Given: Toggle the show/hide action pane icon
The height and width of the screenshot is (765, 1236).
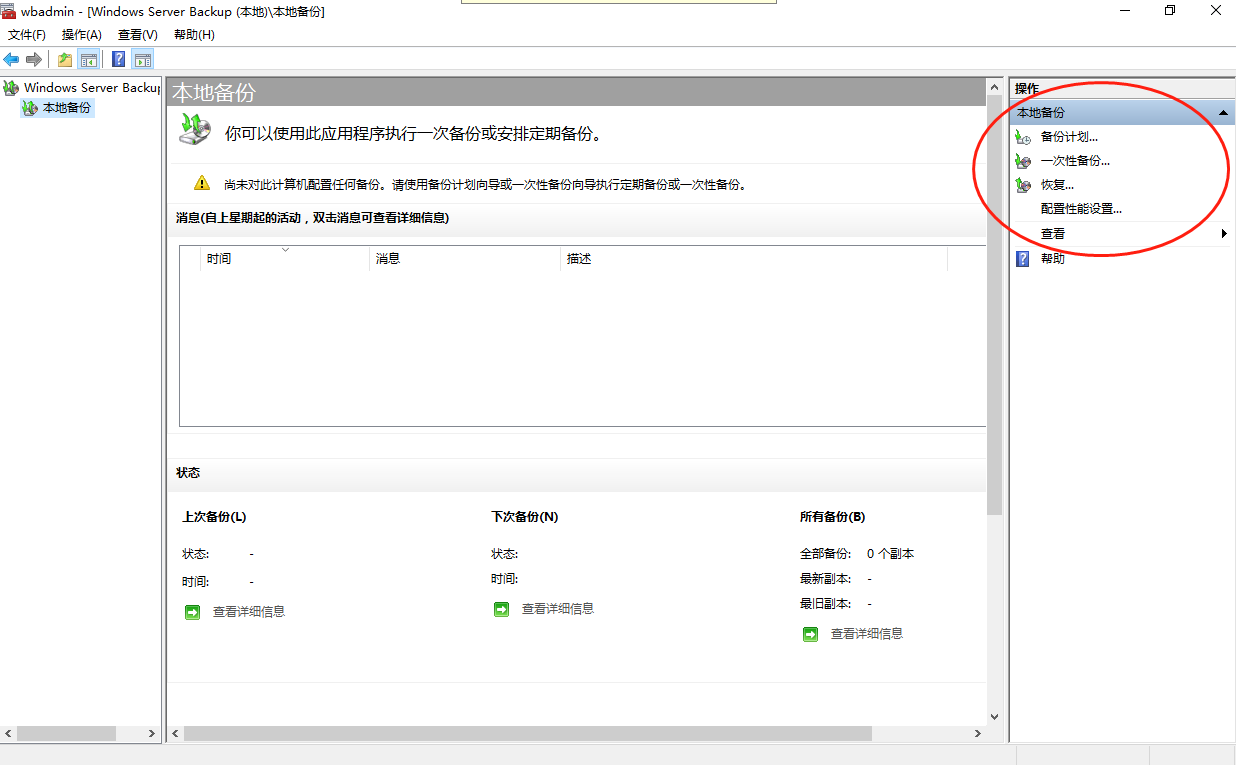Looking at the screenshot, I should pyautogui.click(x=143, y=59).
